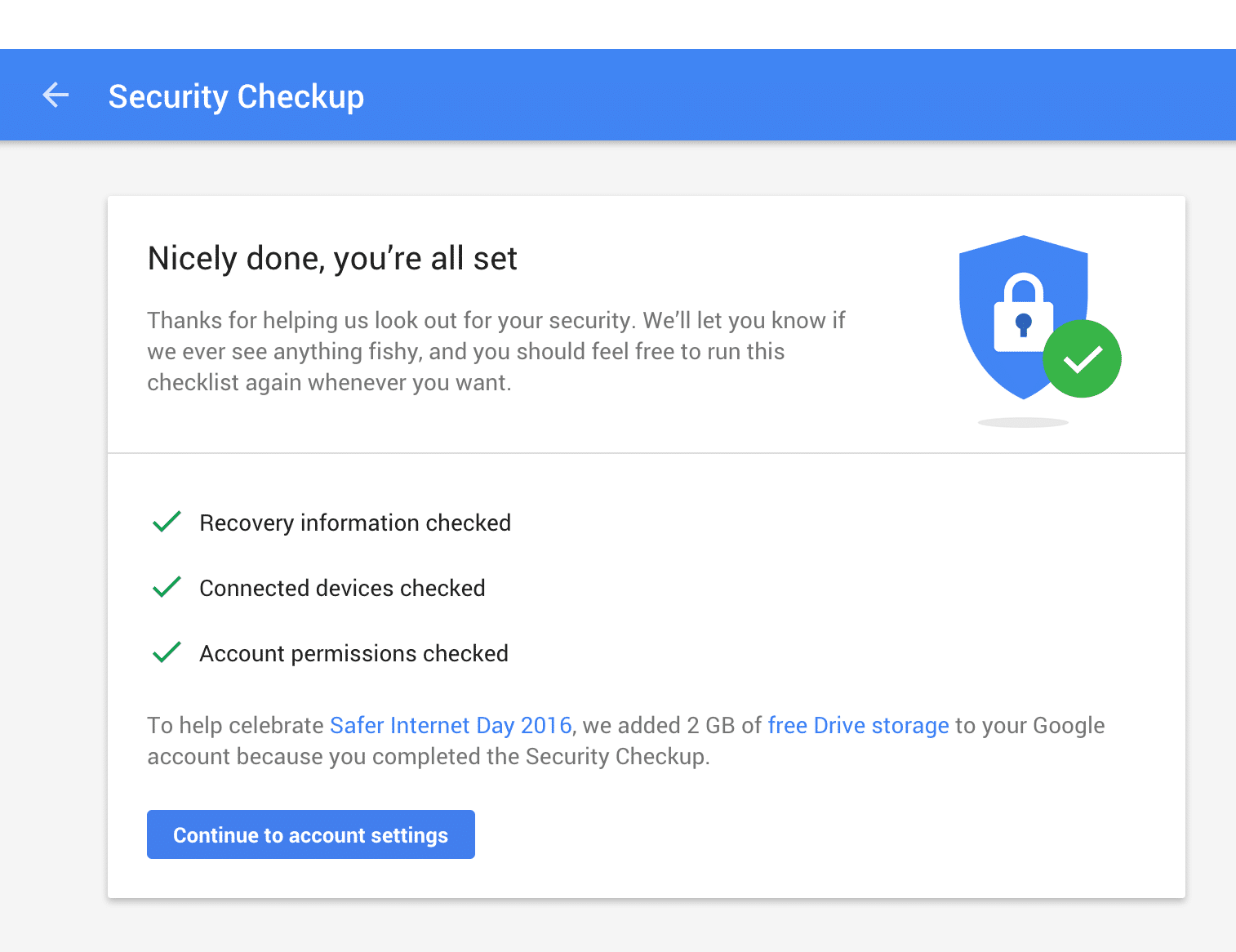Click the checkmark beside Account permissions checked
The image size is (1236, 952).
pyautogui.click(x=167, y=652)
